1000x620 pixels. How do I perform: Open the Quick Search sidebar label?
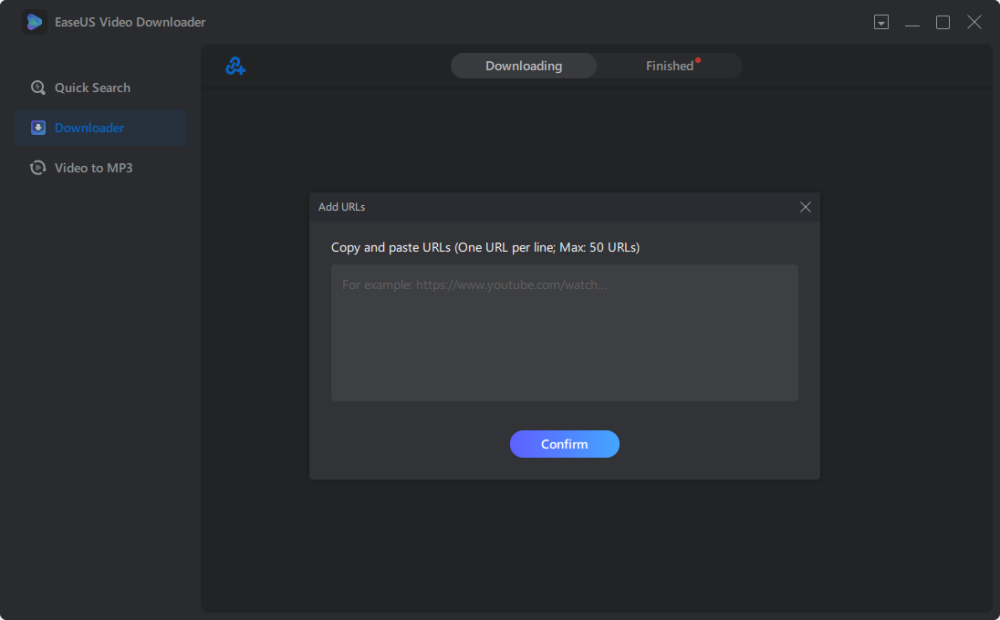click(92, 88)
